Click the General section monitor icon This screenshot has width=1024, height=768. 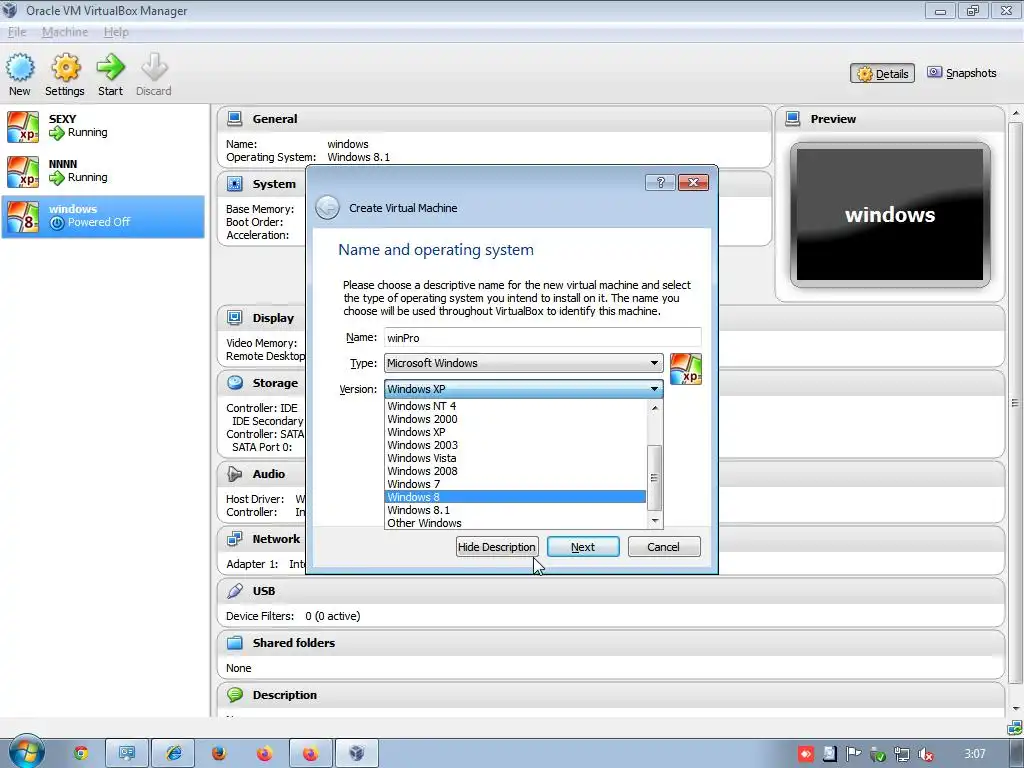point(234,119)
